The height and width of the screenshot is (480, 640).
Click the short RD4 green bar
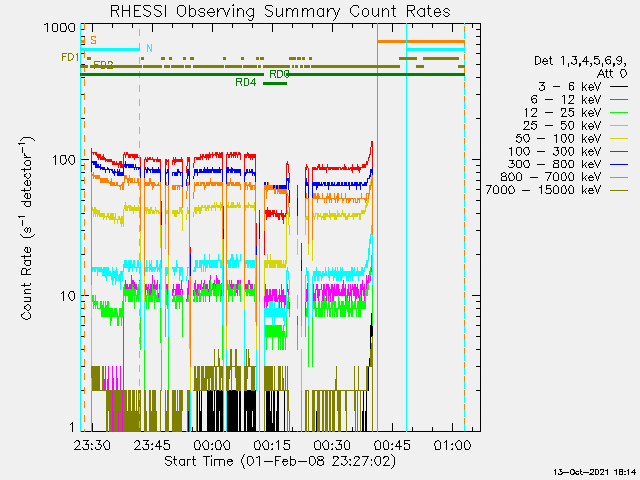click(275, 83)
